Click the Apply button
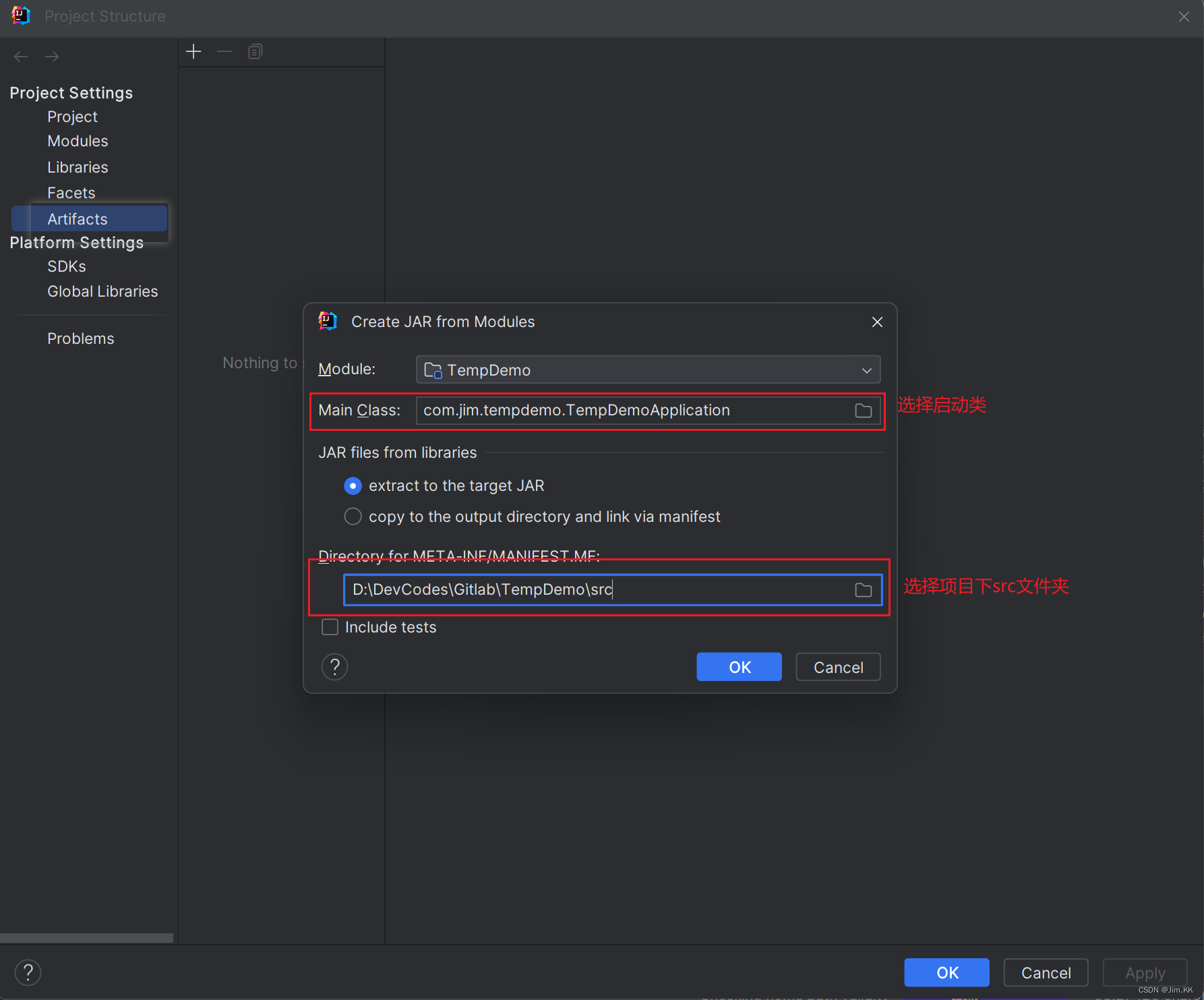This screenshot has height=1000, width=1204. pos(1145,972)
